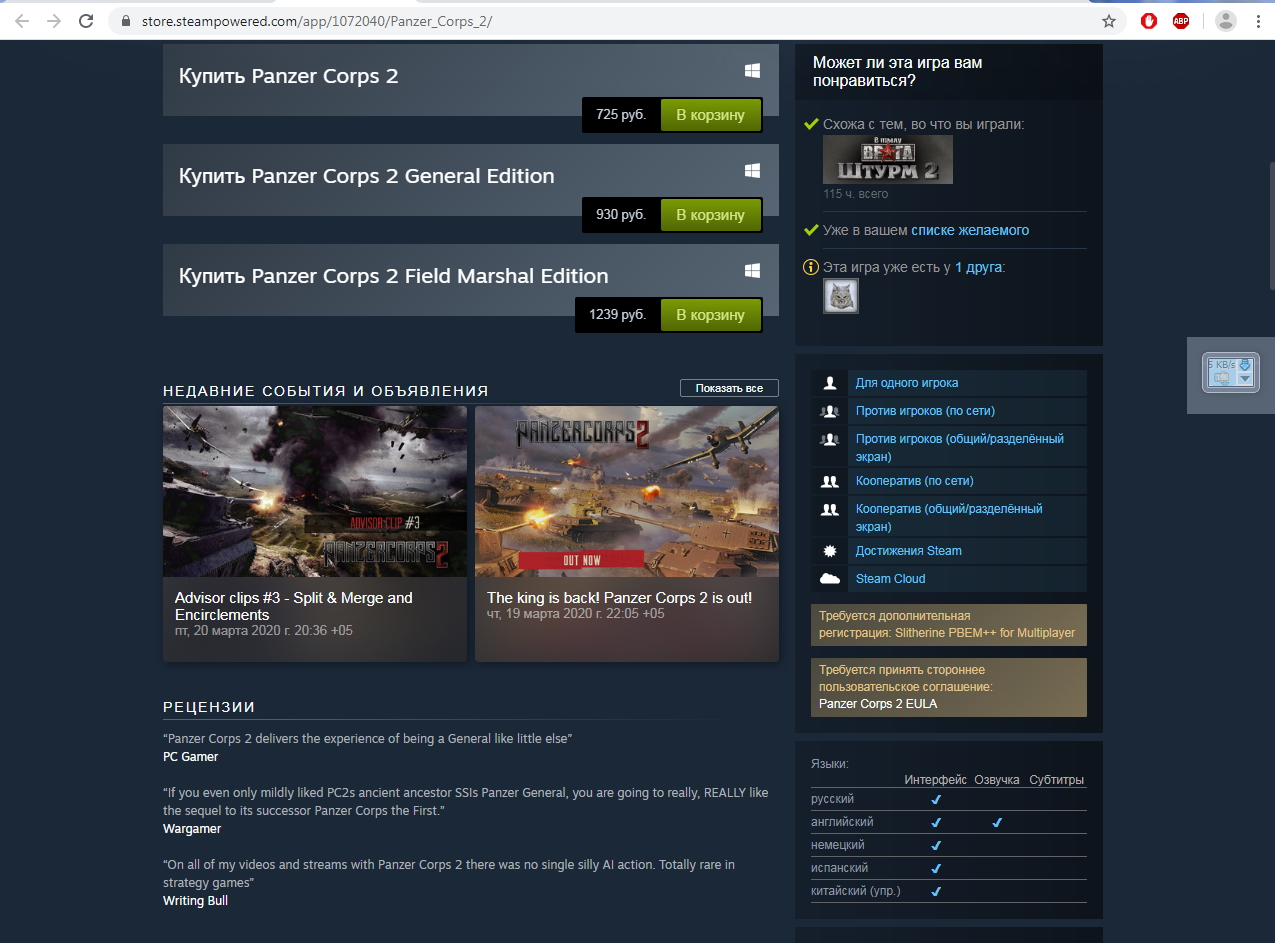Screen dimensions: 1275x943
Task: Open 'Кооператив (общий/разделённый экран)' link
Action: 949,517
